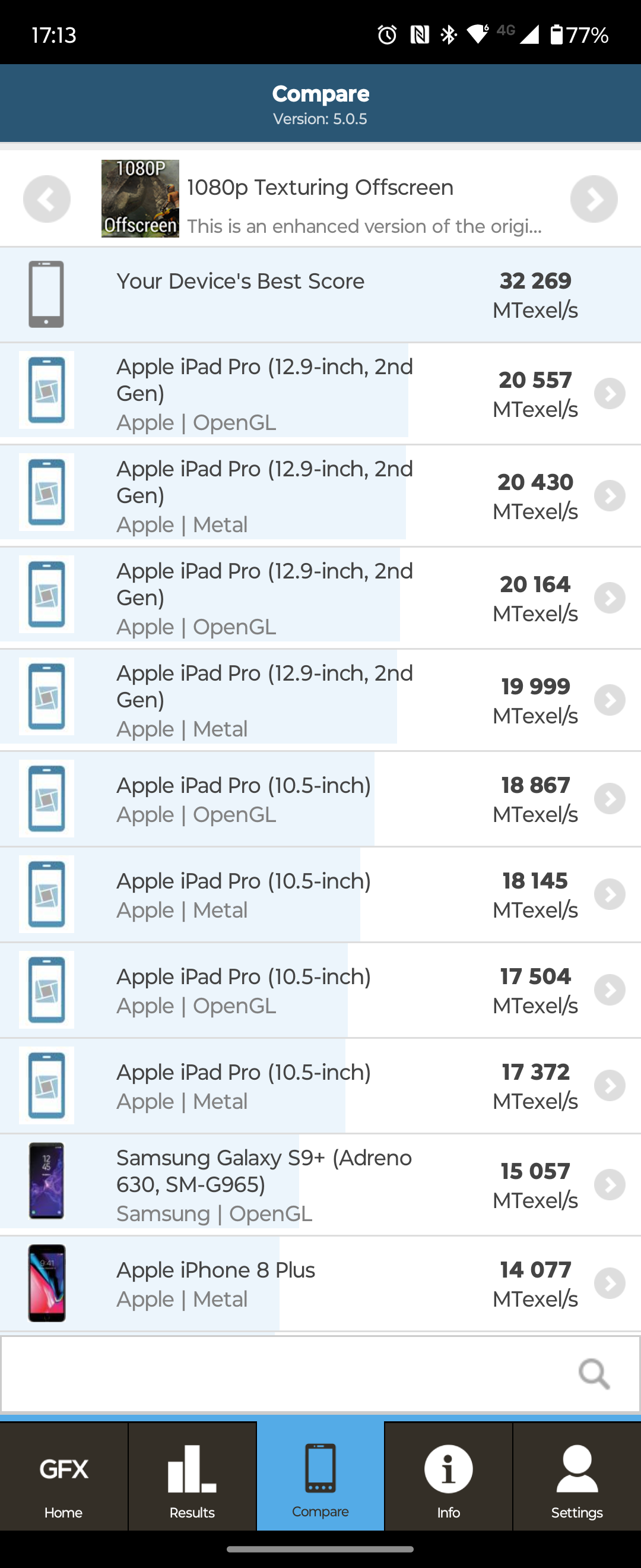Tap the device icon for 19 999 entry
The height and width of the screenshot is (1568, 641).
[x=47, y=696]
